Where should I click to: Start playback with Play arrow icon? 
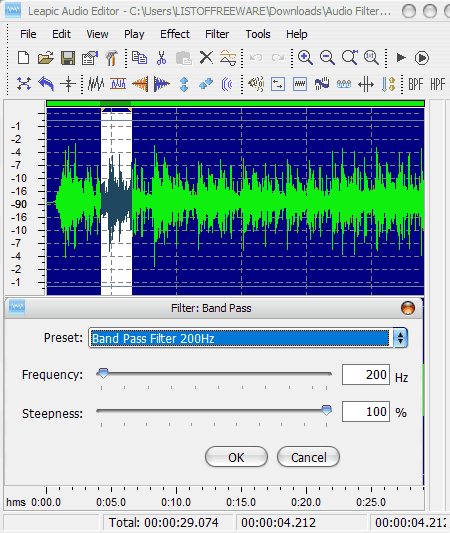[401, 57]
